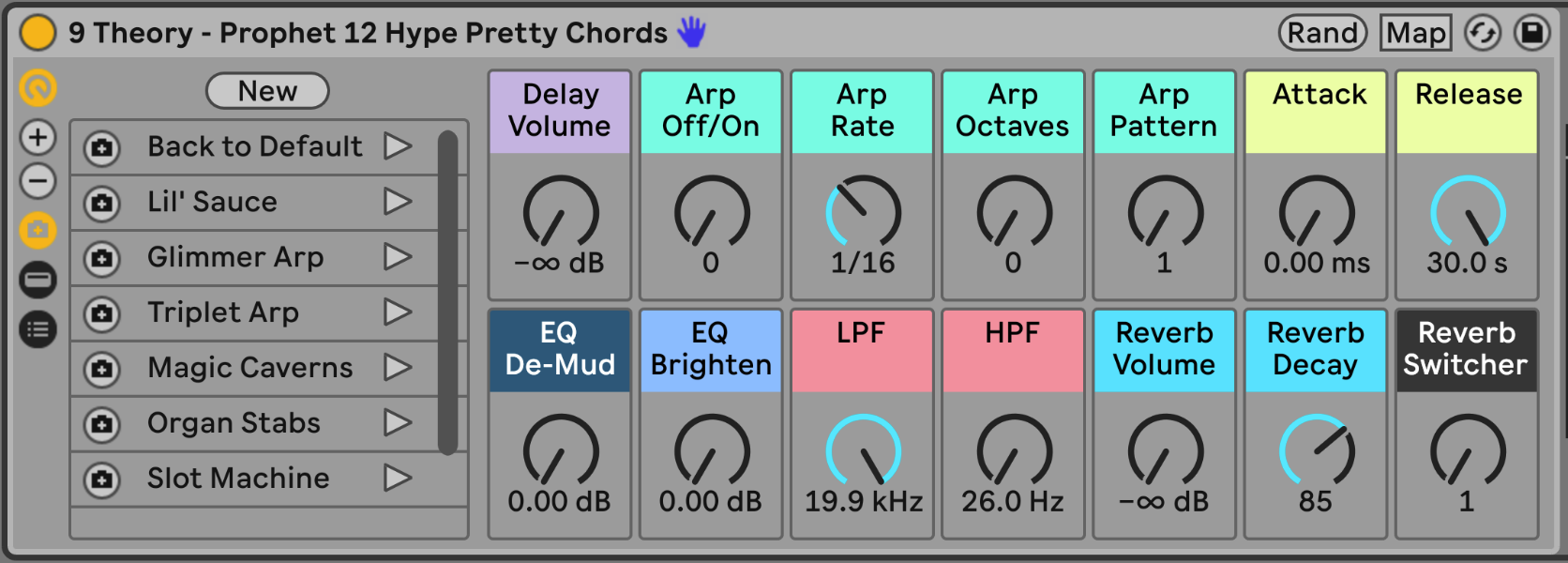
Task: Overwrite the Magic Caverns variation snapshot
Action: pos(101,369)
